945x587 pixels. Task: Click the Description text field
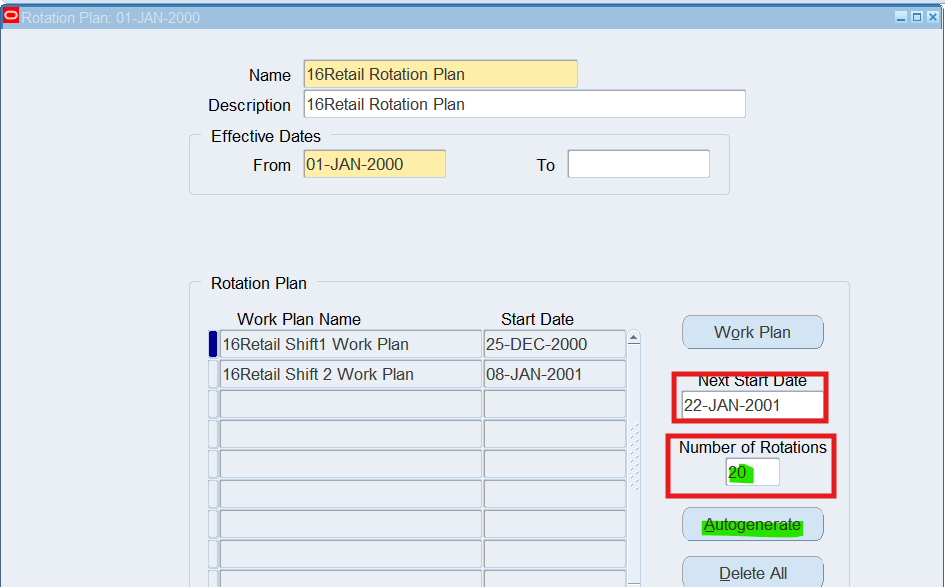524,104
